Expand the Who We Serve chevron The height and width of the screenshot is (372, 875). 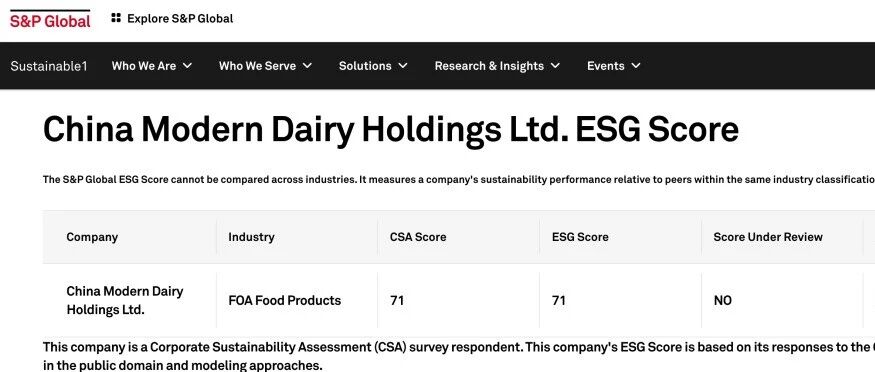(x=307, y=66)
